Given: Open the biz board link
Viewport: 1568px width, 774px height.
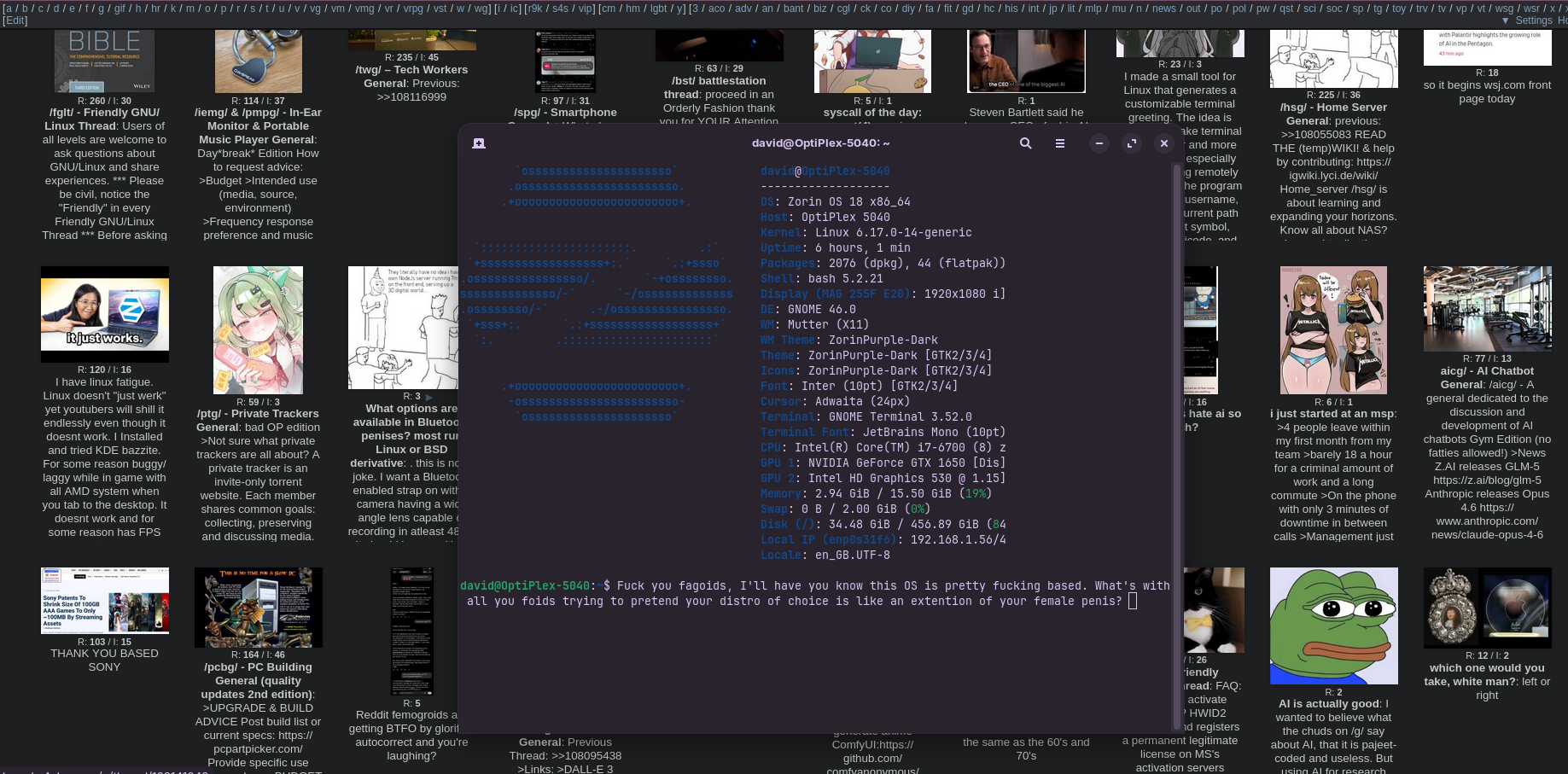Looking at the screenshot, I should (820, 9).
